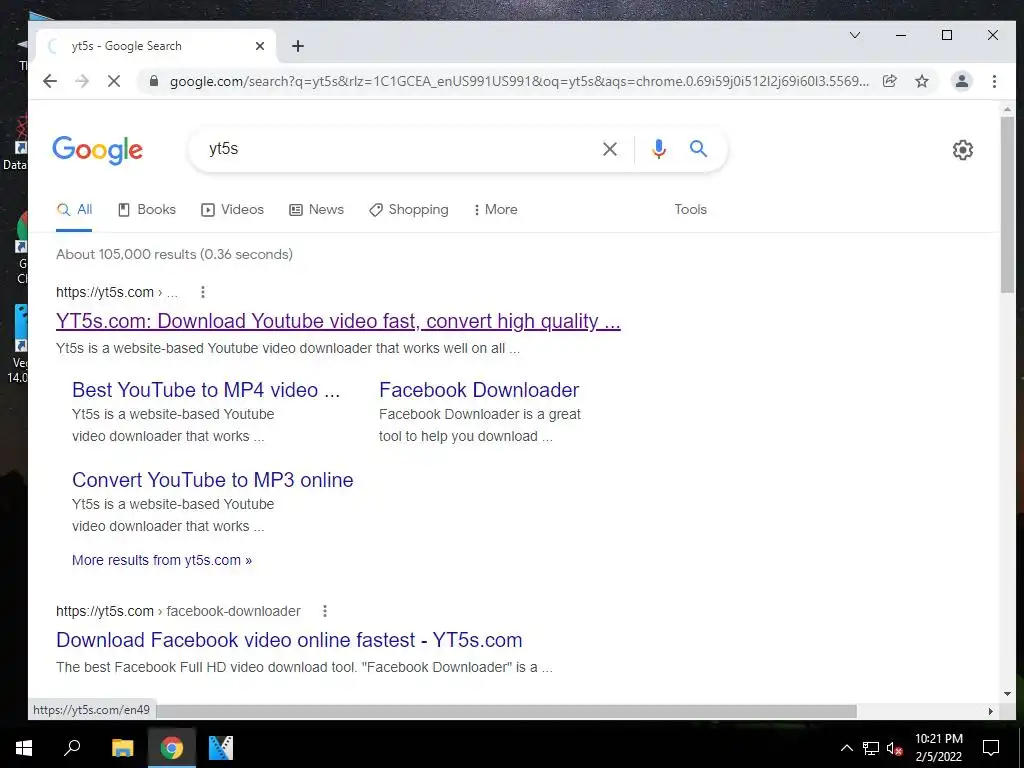The width and height of the screenshot is (1024, 768).
Task: Share this page icon in address bar
Action: pos(889,81)
